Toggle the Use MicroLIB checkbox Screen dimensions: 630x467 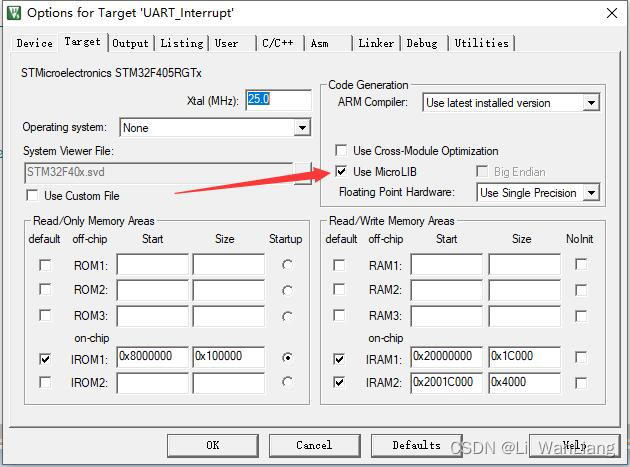point(341,172)
